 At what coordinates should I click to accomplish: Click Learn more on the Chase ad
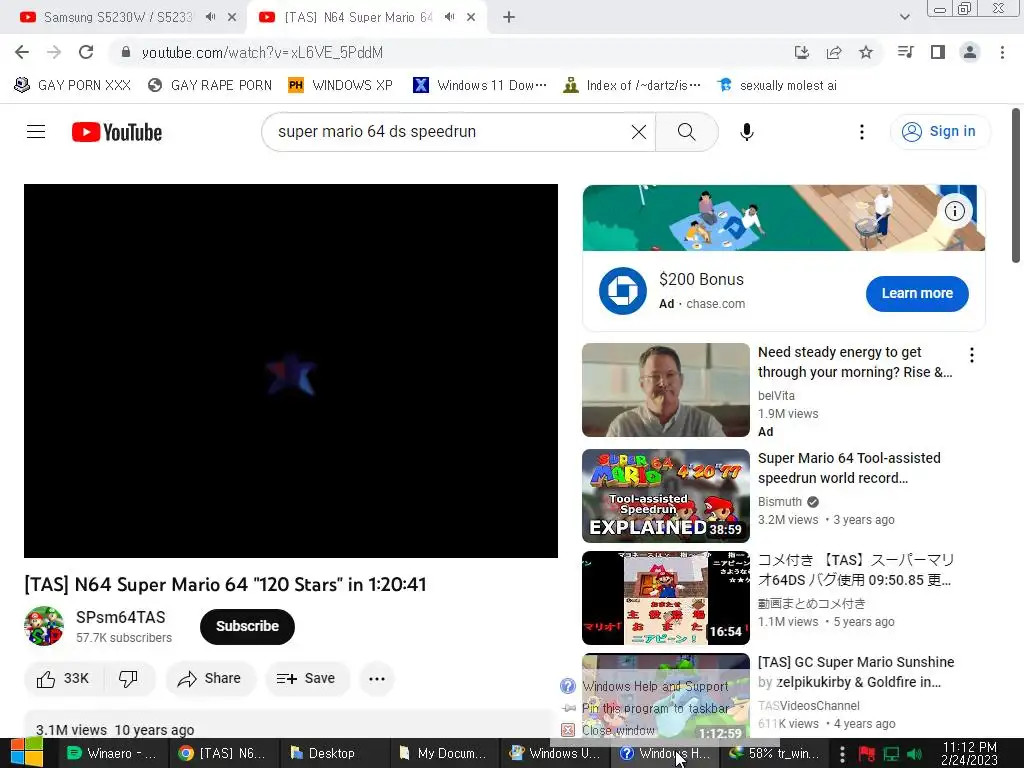coord(917,294)
